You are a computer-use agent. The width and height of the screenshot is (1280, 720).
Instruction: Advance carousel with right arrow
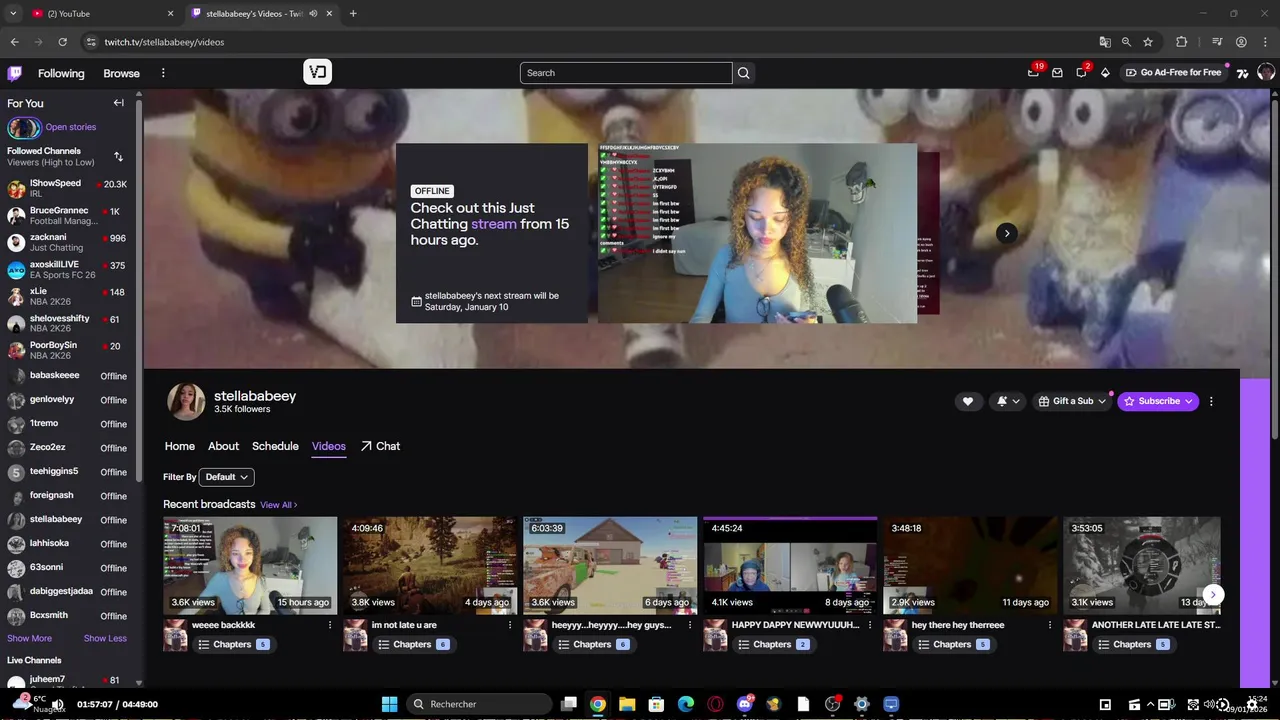coord(1007,233)
